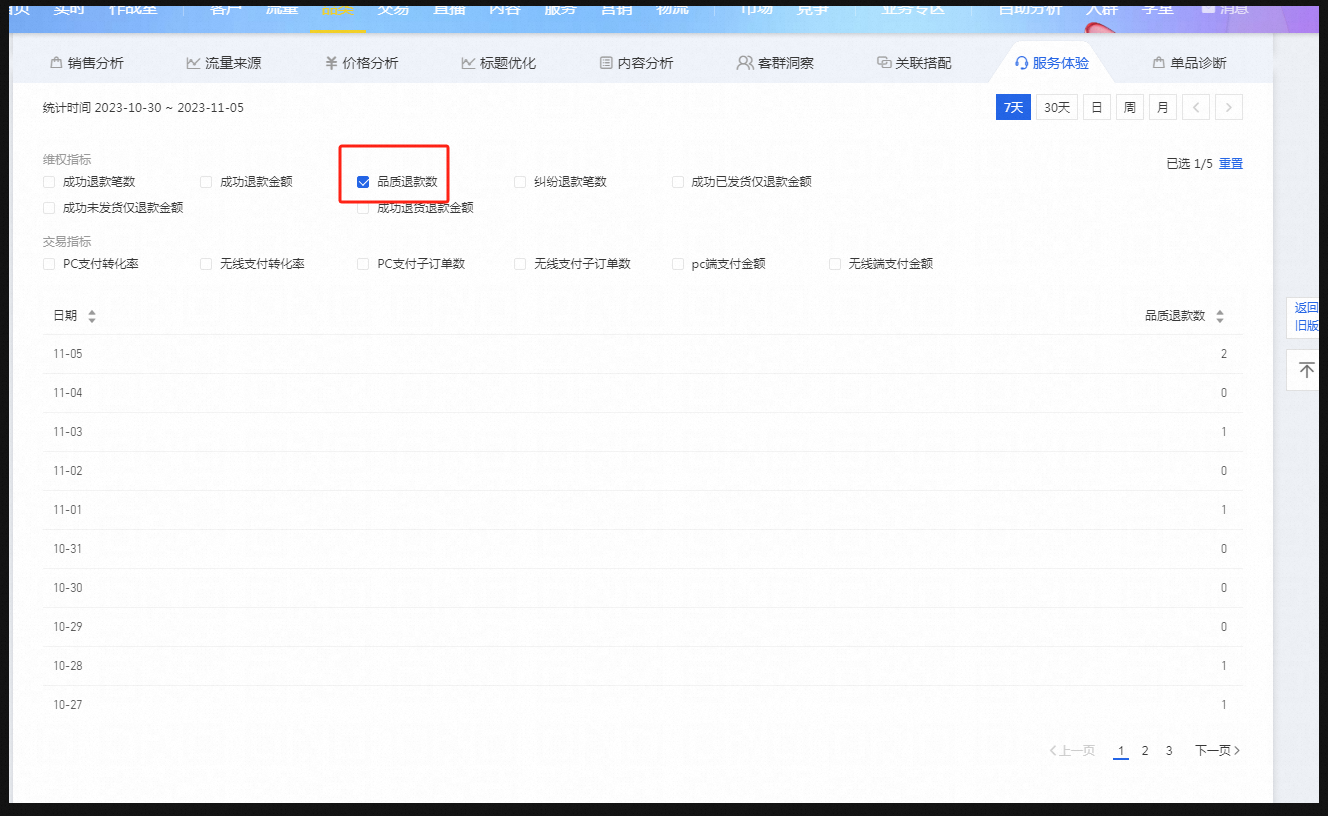Sort by 日期 using its sort arrows
This screenshot has width=1328, height=816.
pos(92,316)
